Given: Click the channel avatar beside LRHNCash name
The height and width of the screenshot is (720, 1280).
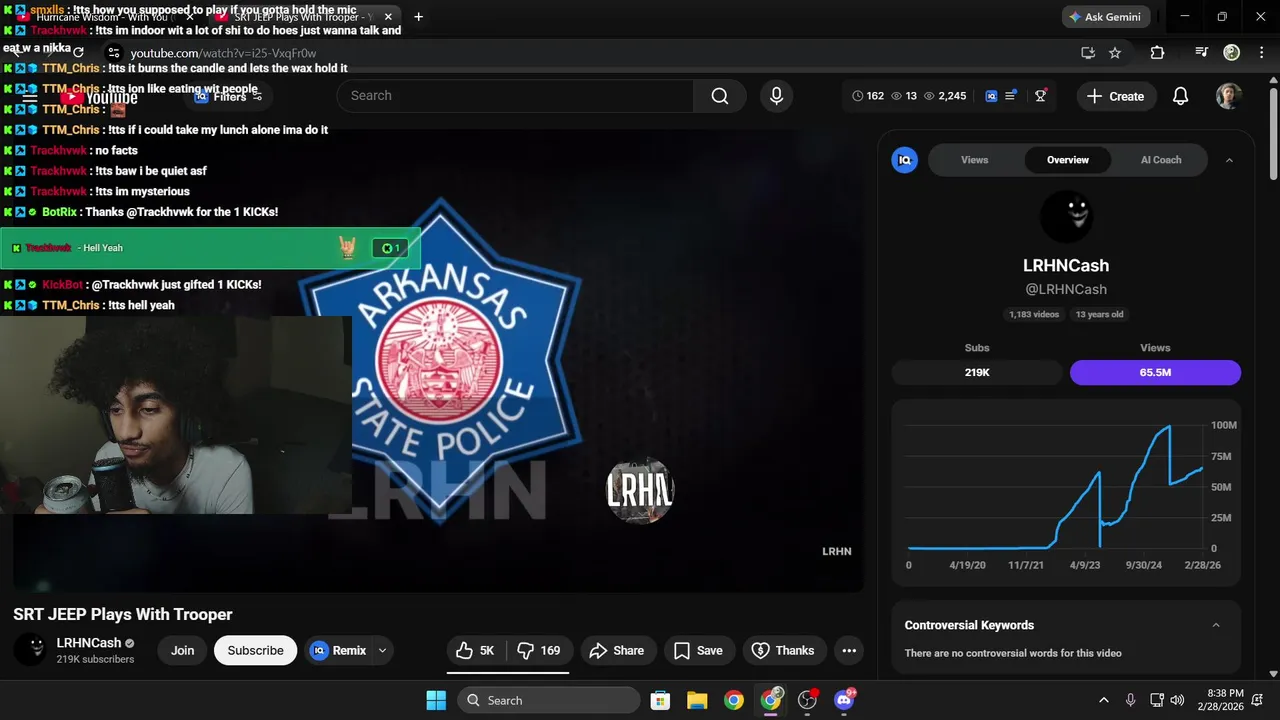Looking at the screenshot, I should [30, 650].
